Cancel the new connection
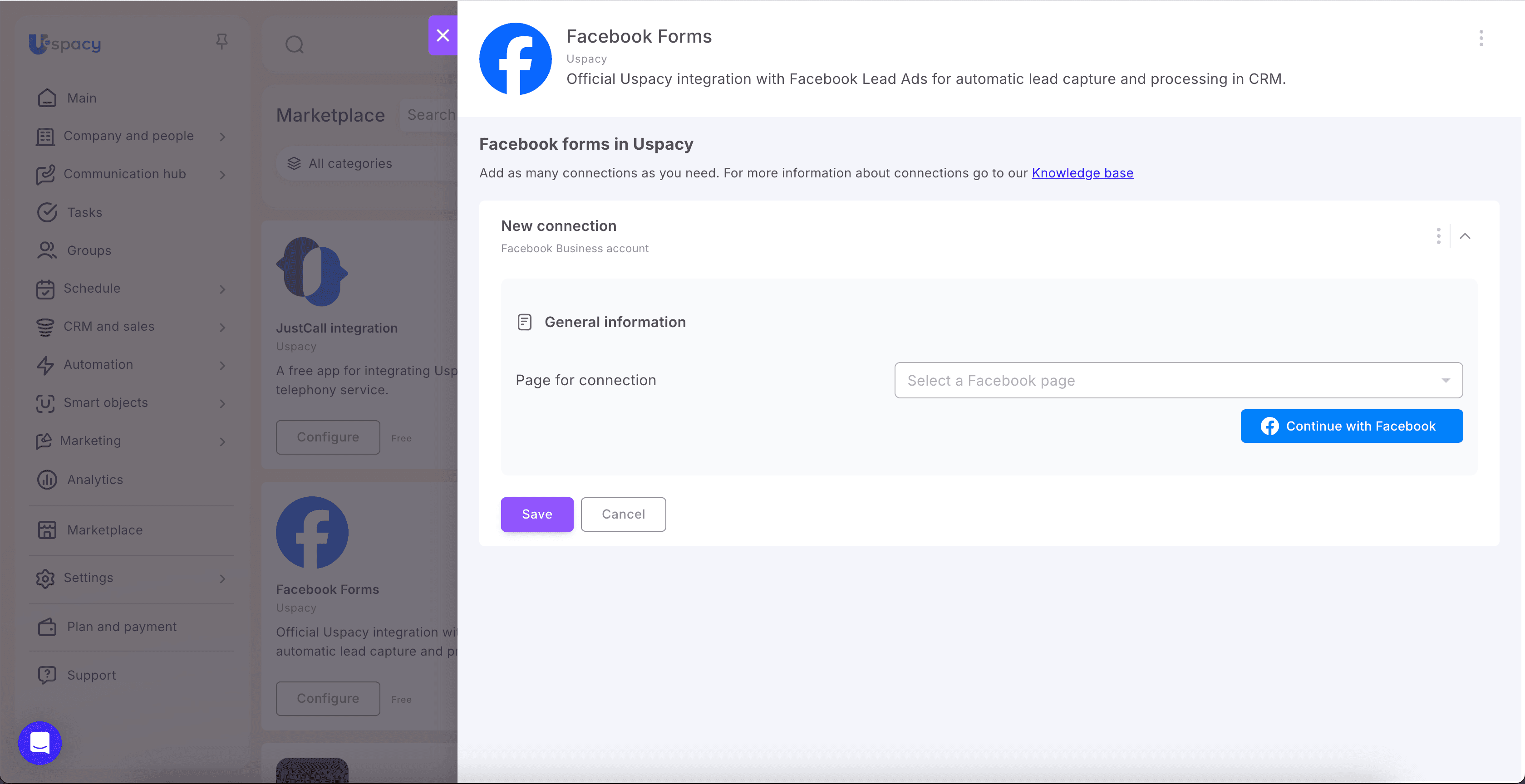Screen dimensions: 1525x784 [x=623, y=514]
